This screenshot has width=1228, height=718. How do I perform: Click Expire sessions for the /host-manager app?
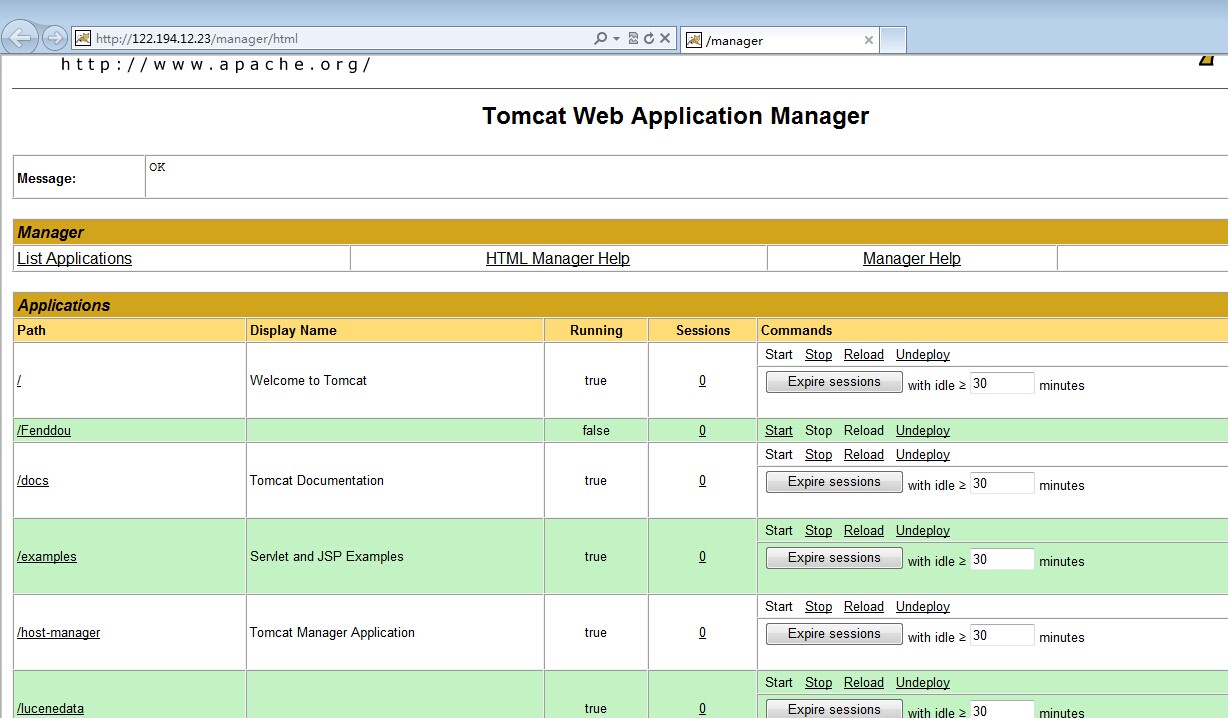point(834,634)
